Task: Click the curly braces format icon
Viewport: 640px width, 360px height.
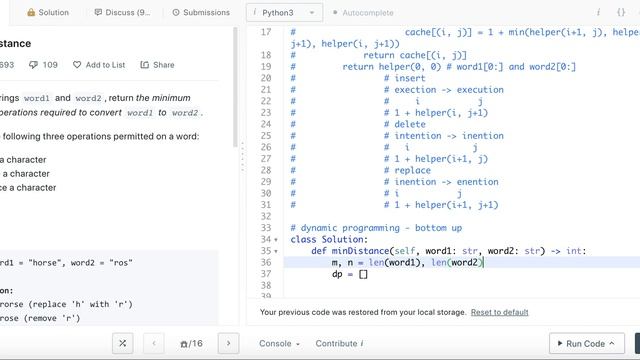Action: coord(621,13)
